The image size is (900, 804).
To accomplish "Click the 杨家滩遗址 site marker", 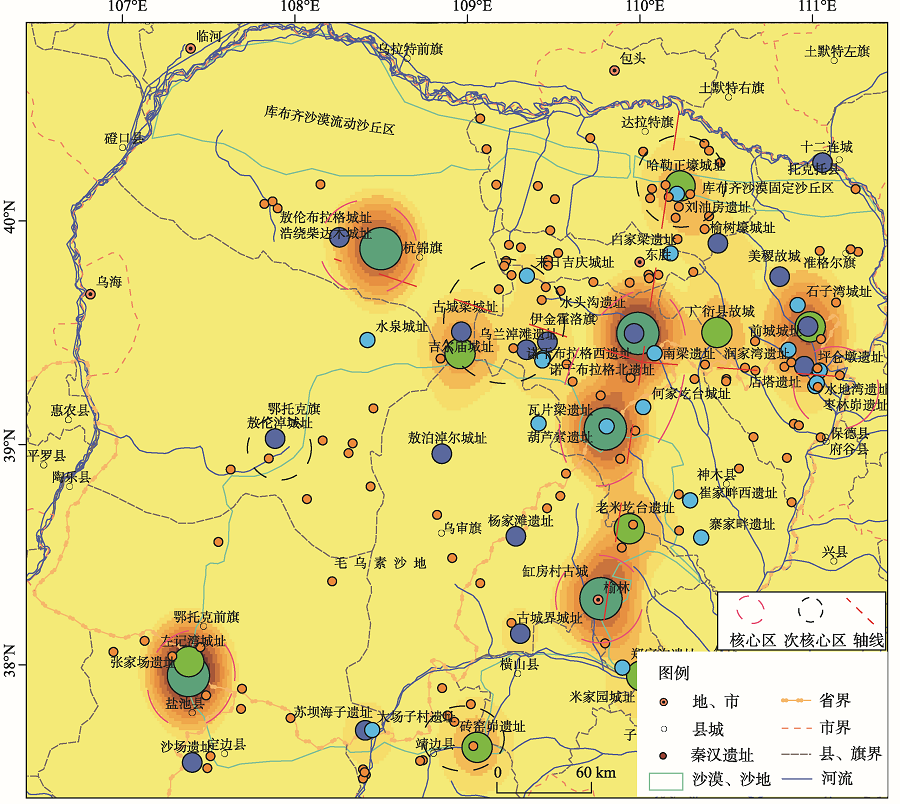I will [x=516, y=536].
